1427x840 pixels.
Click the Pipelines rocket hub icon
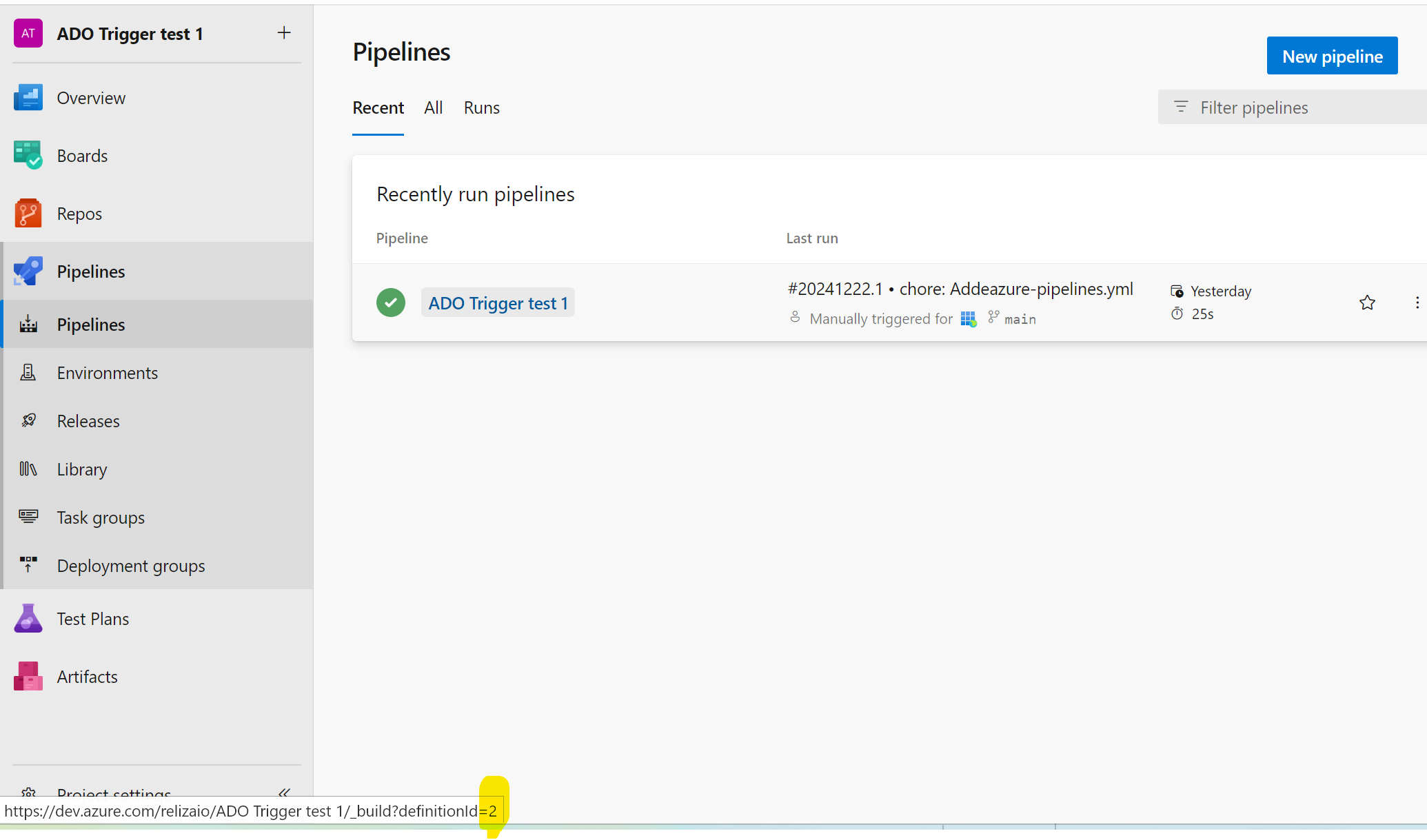28,272
